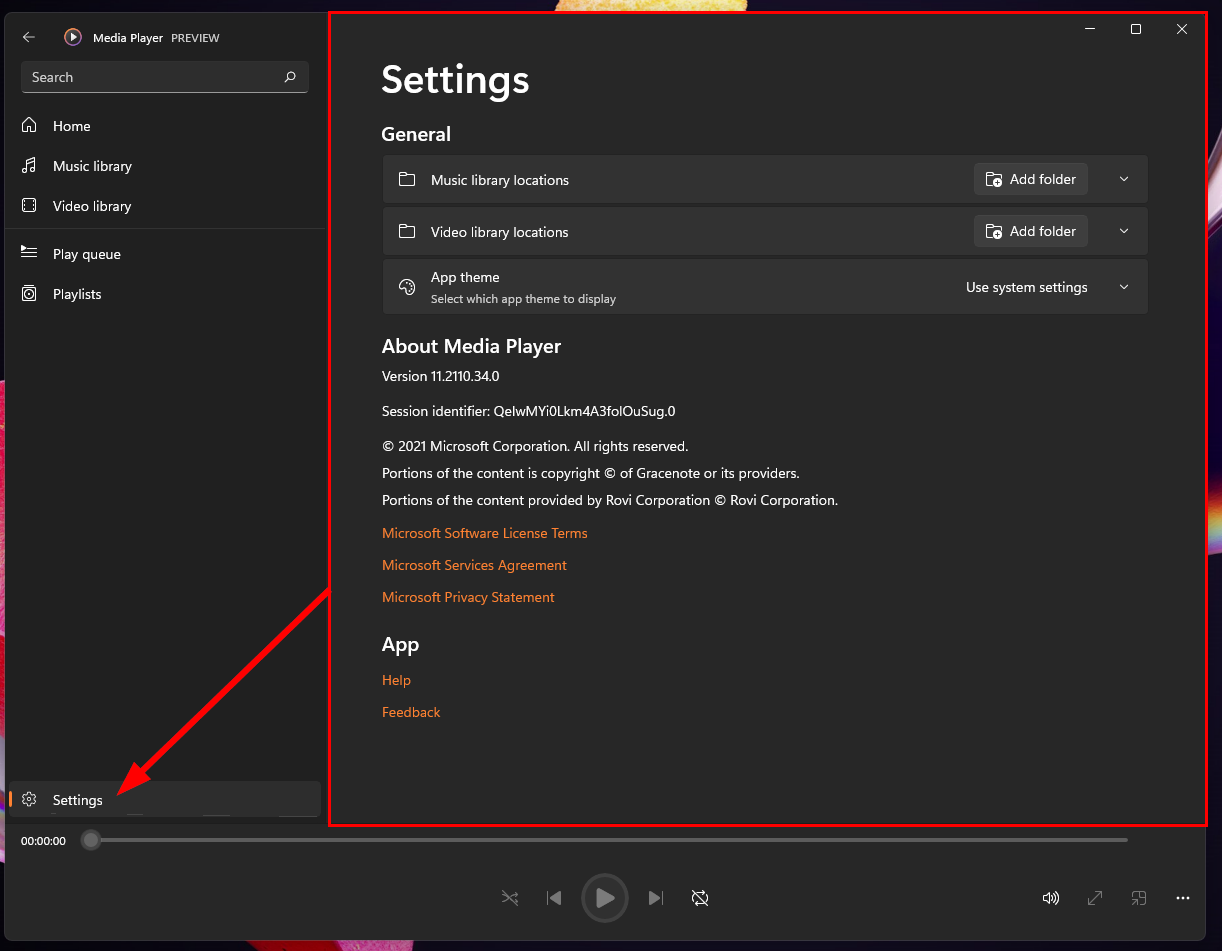The width and height of the screenshot is (1222, 951).
Task: Minimize the Media Player window
Action: click(x=1090, y=29)
